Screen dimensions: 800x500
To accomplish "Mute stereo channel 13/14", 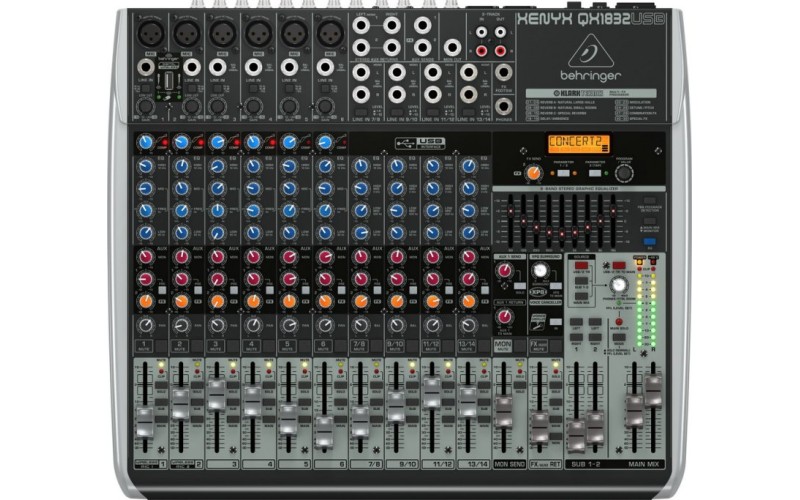I will click(x=467, y=346).
